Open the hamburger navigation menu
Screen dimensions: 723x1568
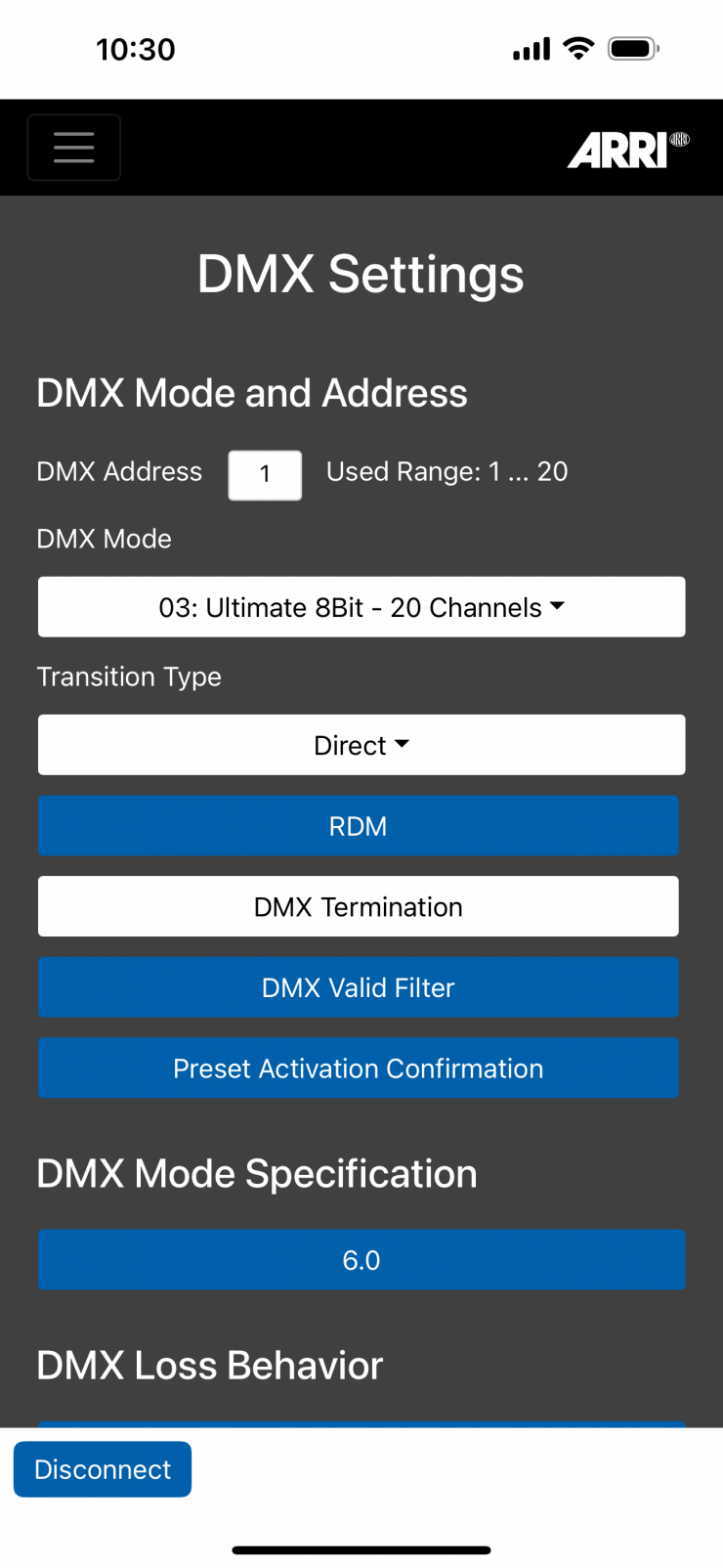pyautogui.click(x=74, y=148)
